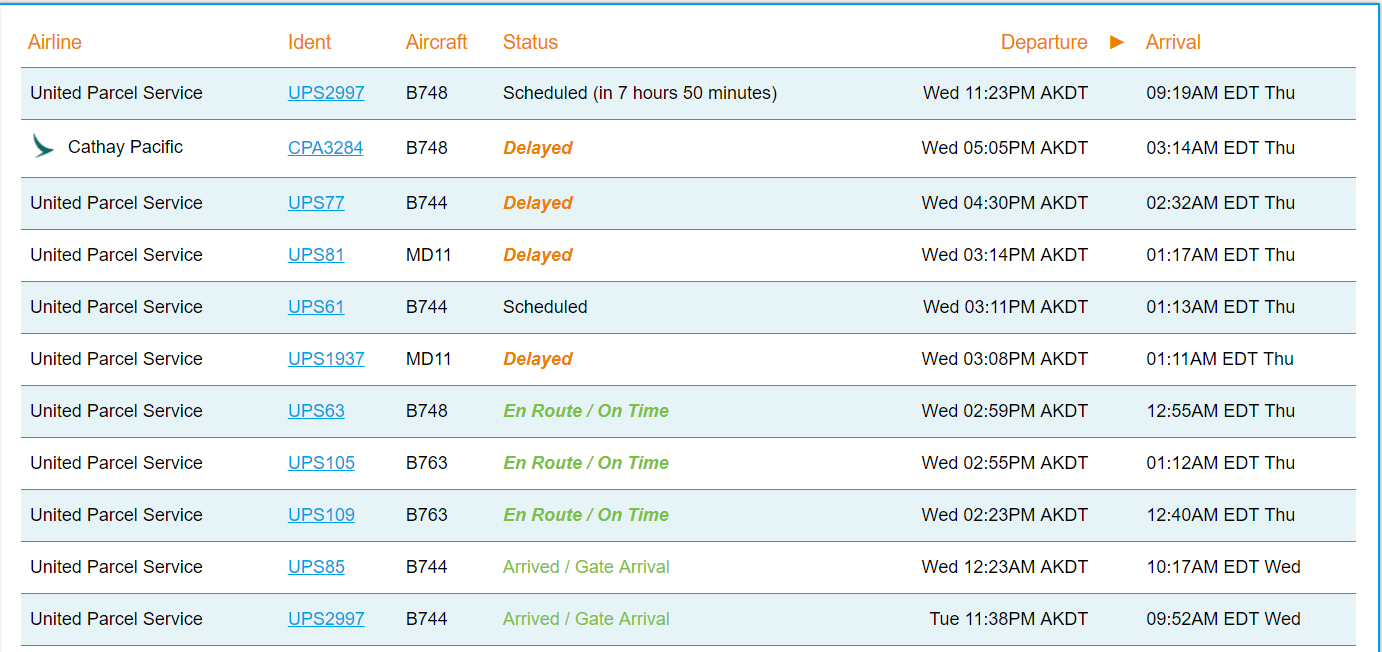Open flight UPS61 details link

[x=316, y=307]
